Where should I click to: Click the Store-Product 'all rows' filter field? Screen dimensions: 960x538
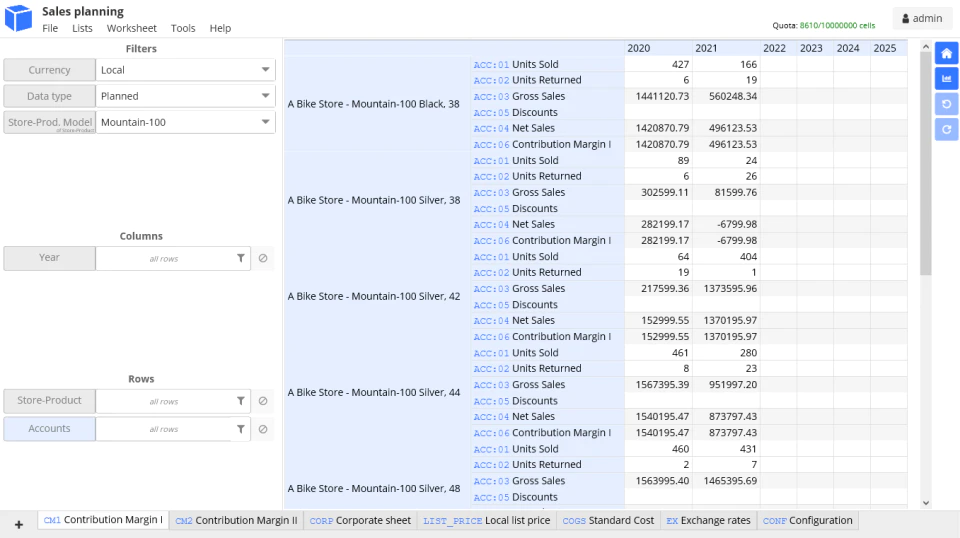163,401
